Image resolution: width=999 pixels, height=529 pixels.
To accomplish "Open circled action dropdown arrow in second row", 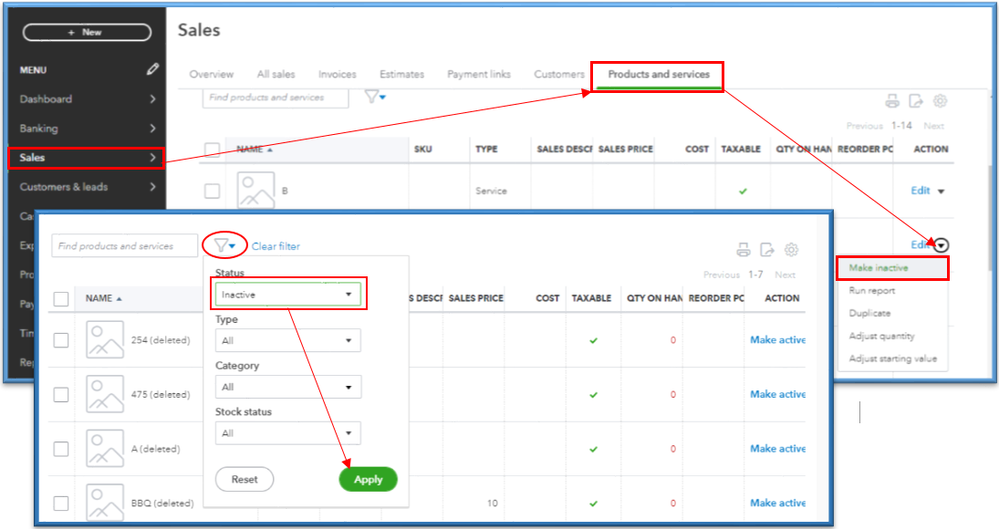I will click(x=942, y=245).
